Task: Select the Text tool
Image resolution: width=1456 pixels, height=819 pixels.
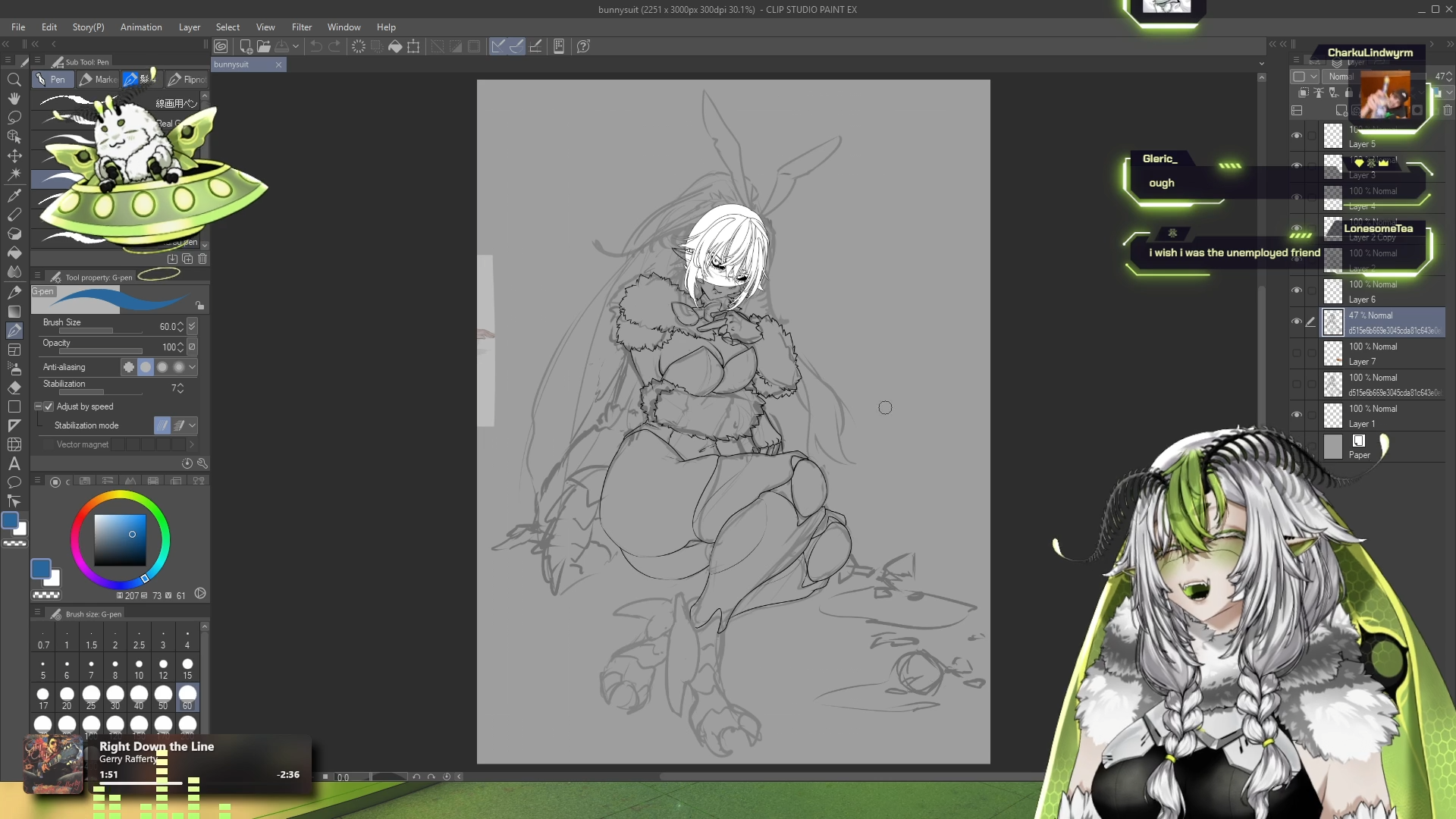Action: point(14,463)
